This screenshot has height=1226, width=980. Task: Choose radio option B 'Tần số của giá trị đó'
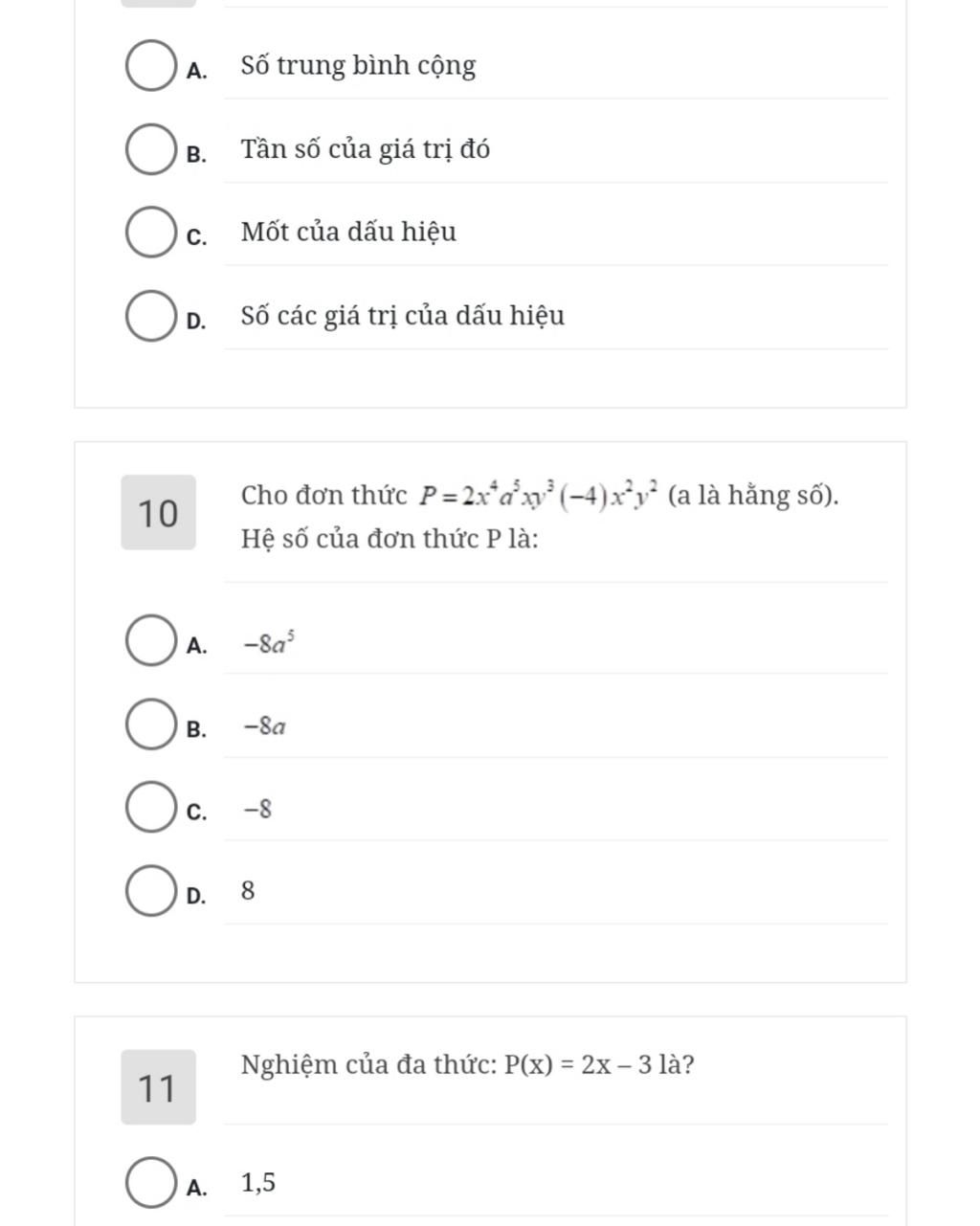pos(150,151)
